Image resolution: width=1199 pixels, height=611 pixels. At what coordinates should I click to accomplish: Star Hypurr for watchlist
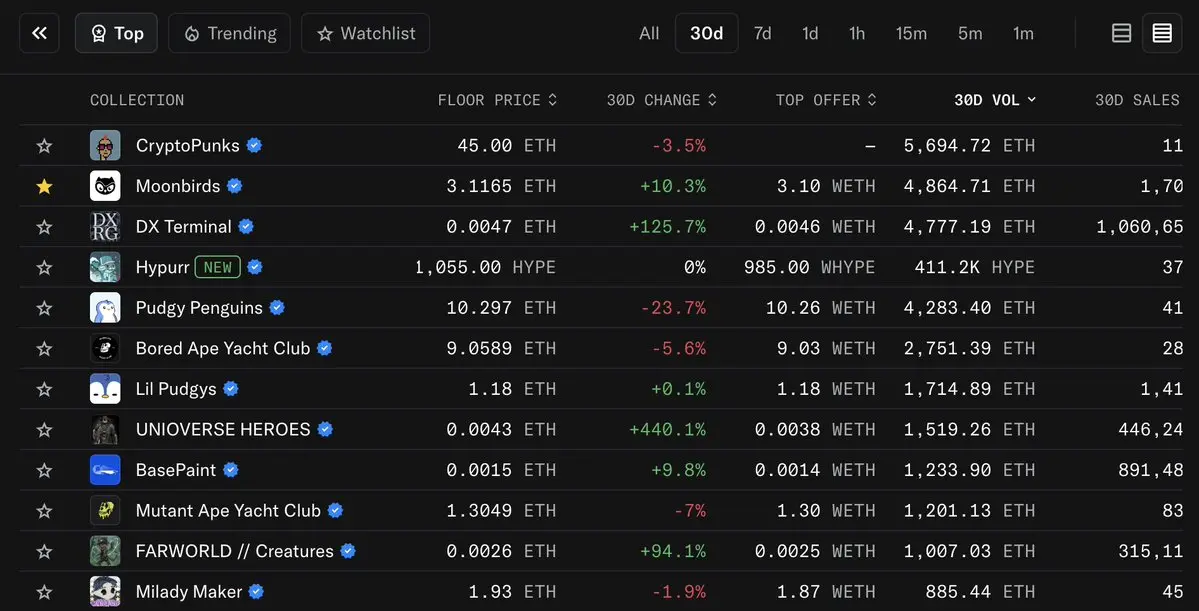[x=44, y=267]
